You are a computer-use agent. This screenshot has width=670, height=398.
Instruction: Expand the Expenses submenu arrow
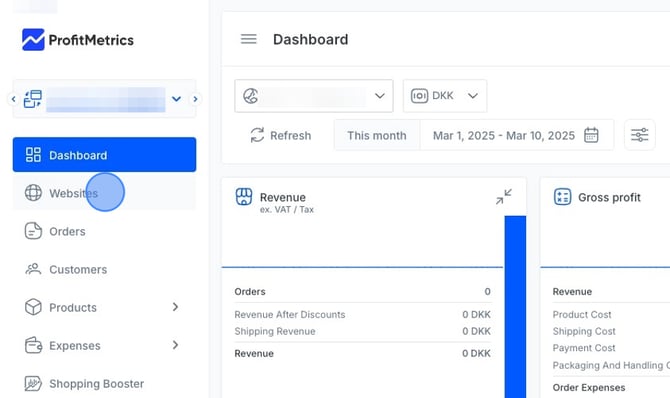pyautogui.click(x=175, y=345)
